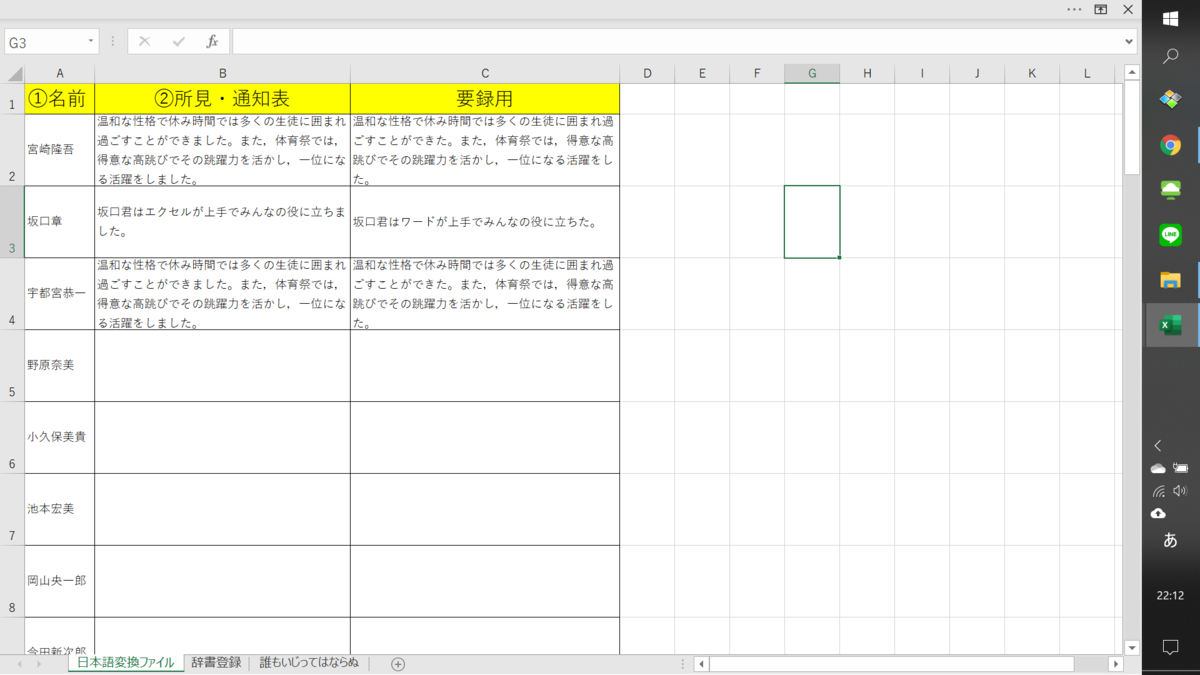Select column A header
The width and height of the screenshot is (1200, 675).
pyautogui.click(x=60, y=74)
